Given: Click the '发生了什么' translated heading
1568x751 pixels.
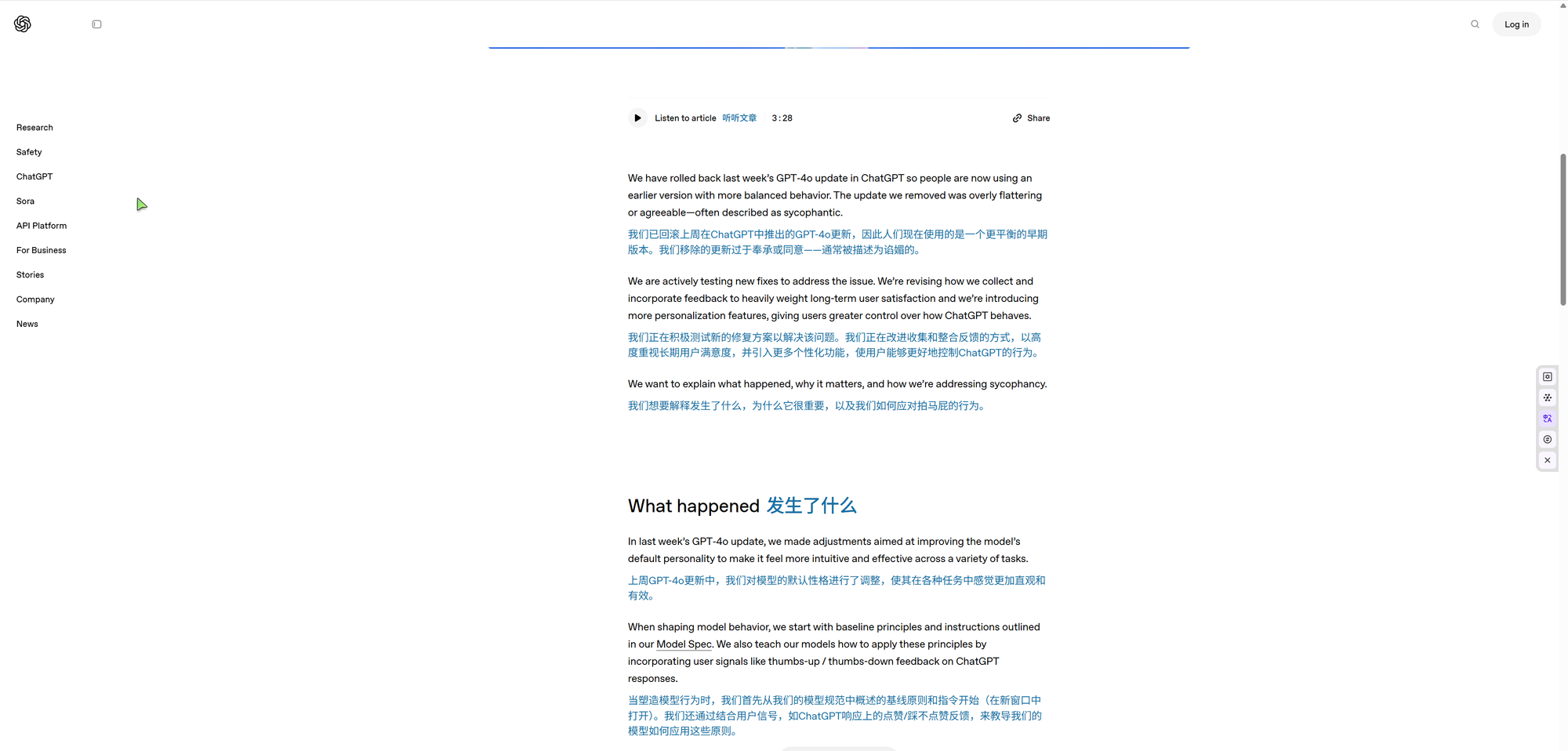Looking at the screenshot, I should click(811, 506).
